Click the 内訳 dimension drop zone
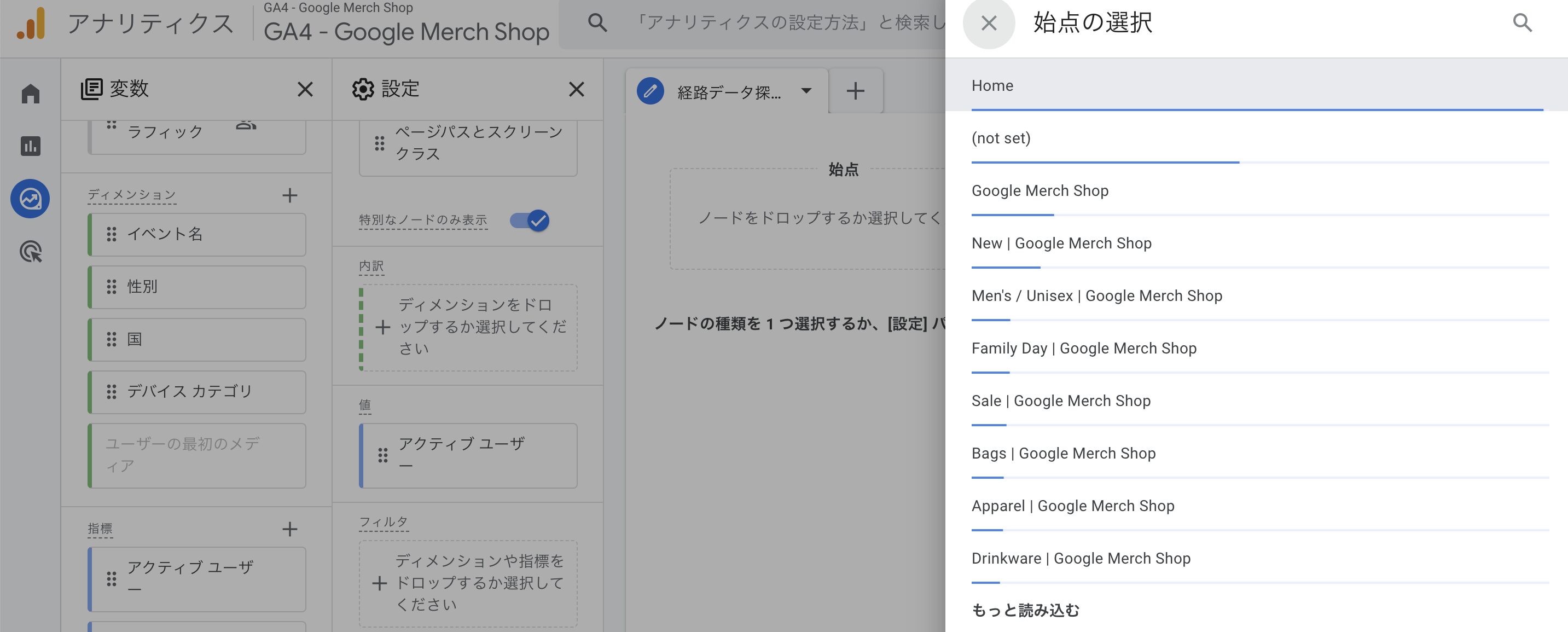 click(468, 328)
